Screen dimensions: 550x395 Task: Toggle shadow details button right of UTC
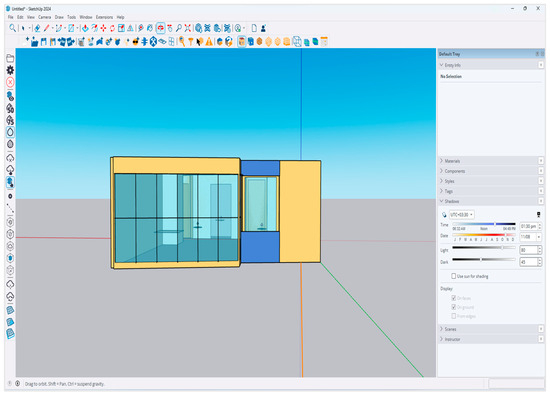click(538, 215)
